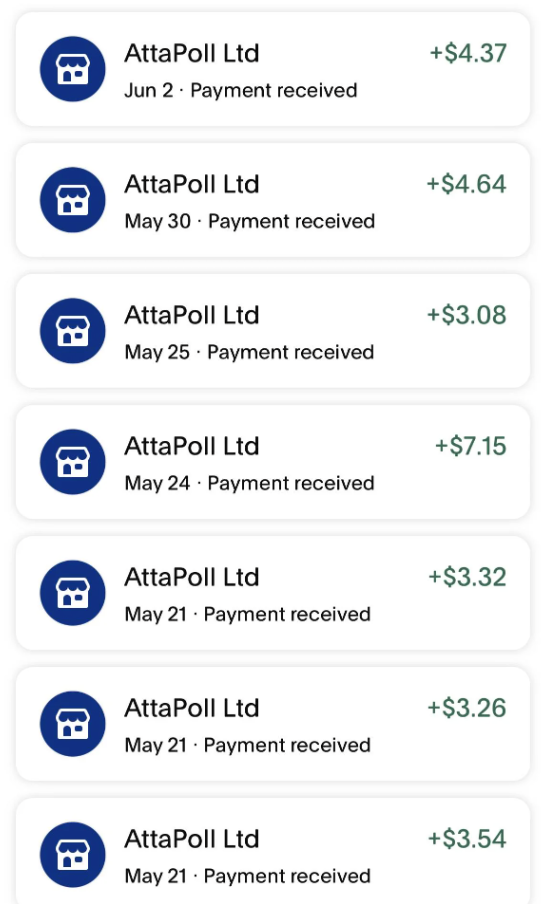The image size is (548, 904).
Task: Tap the store icon beside +$3.54 payment
Action: click(x=73, y=854)
